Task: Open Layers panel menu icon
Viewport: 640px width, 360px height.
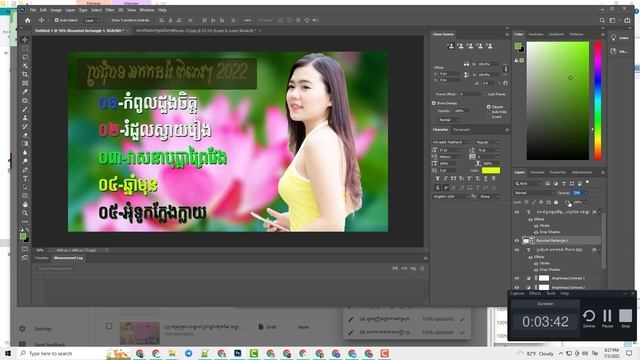Action: [603, 172]
